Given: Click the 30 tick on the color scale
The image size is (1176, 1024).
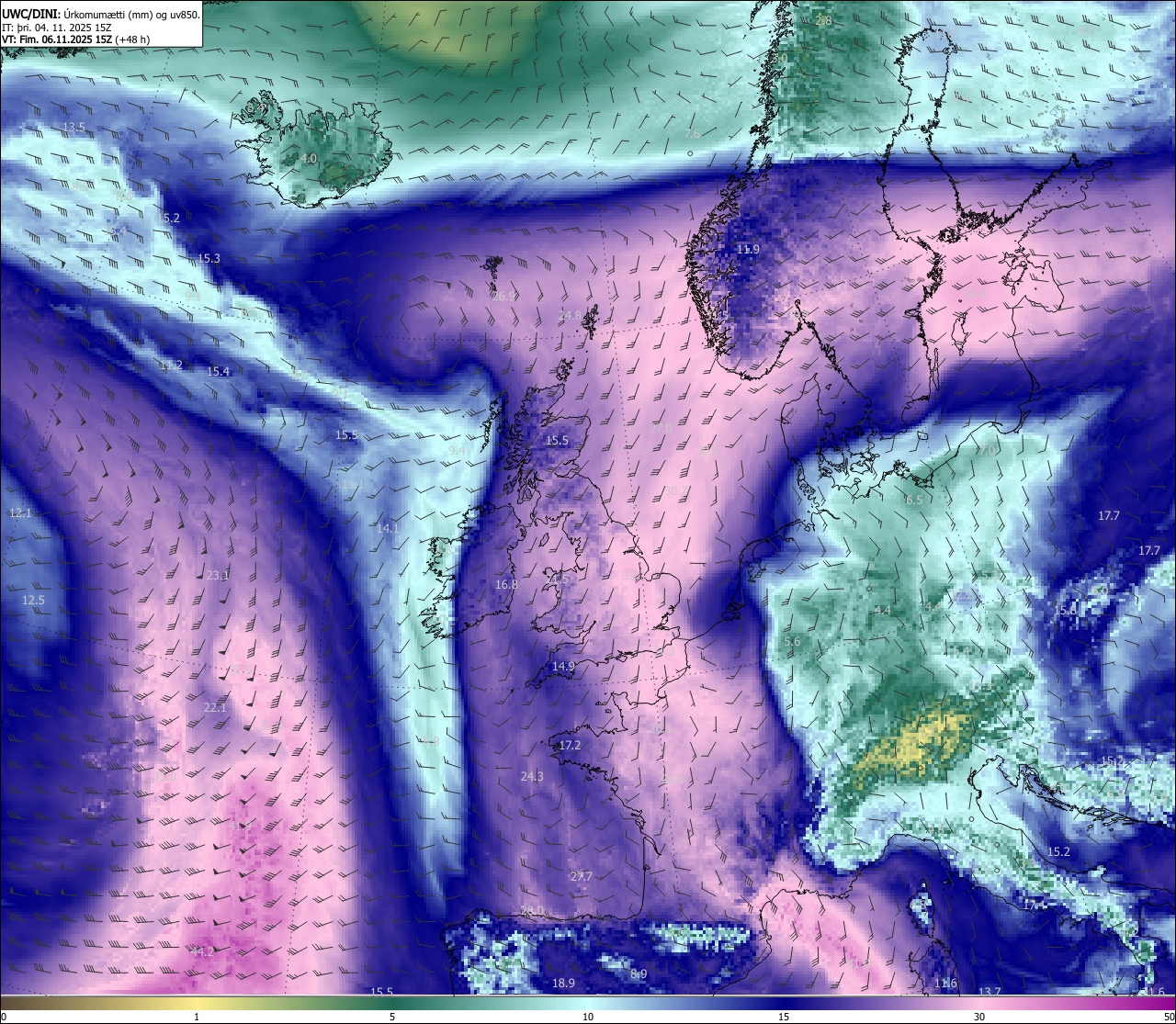Looking at the screenshot, I should click(979, 1017).
